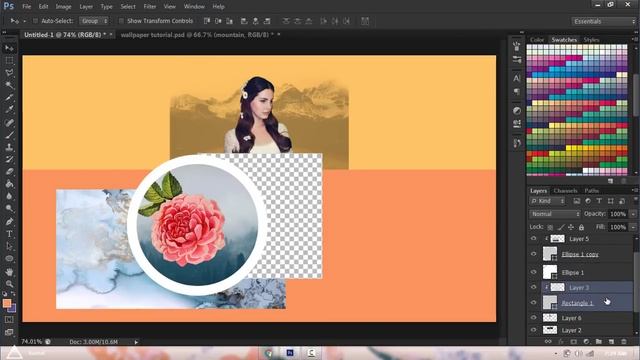Select the Zoom tool
Viewport: 640px width, 360px height.
pos(9,284)
